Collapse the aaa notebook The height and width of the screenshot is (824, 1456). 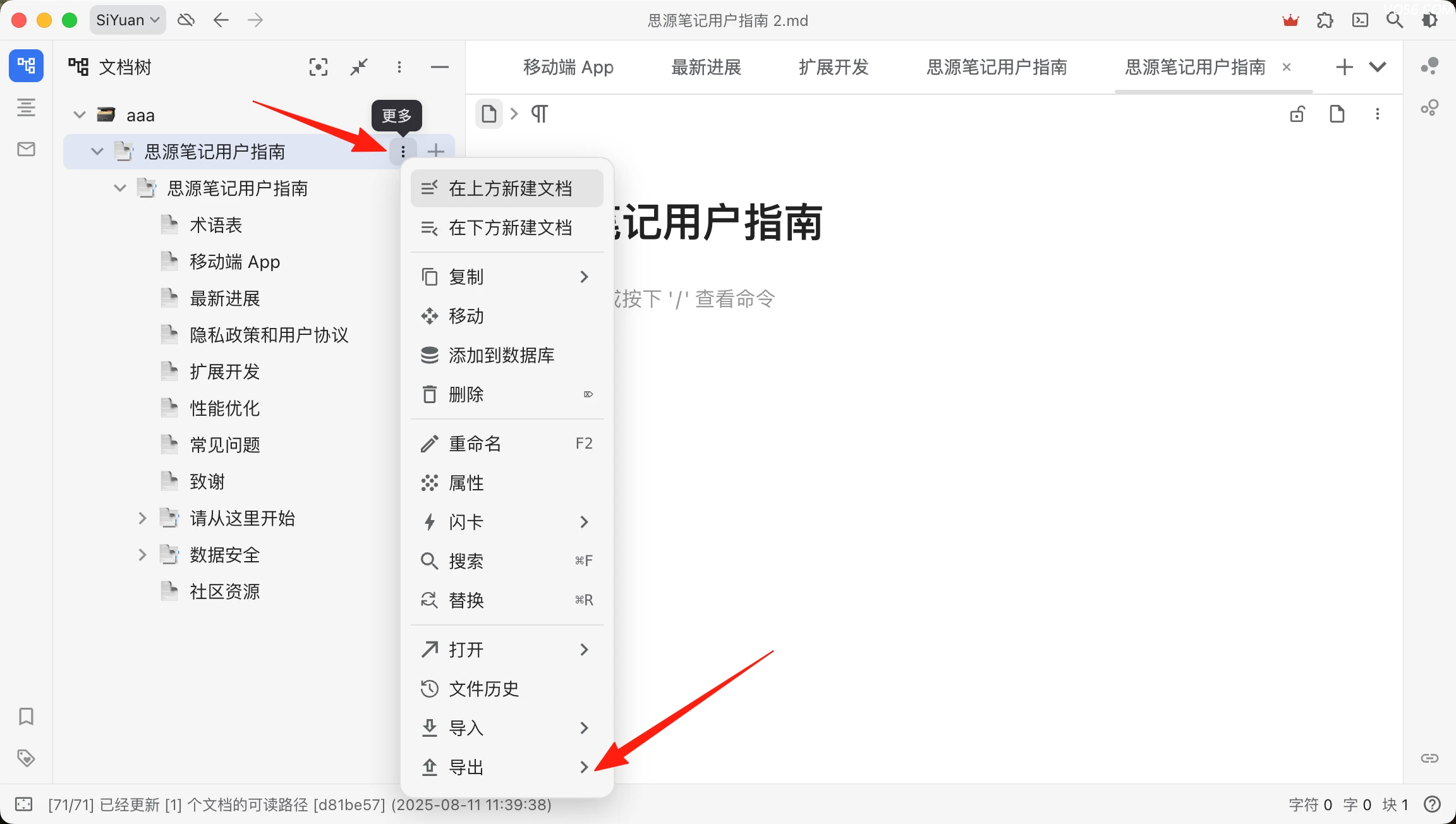(80, 115)
